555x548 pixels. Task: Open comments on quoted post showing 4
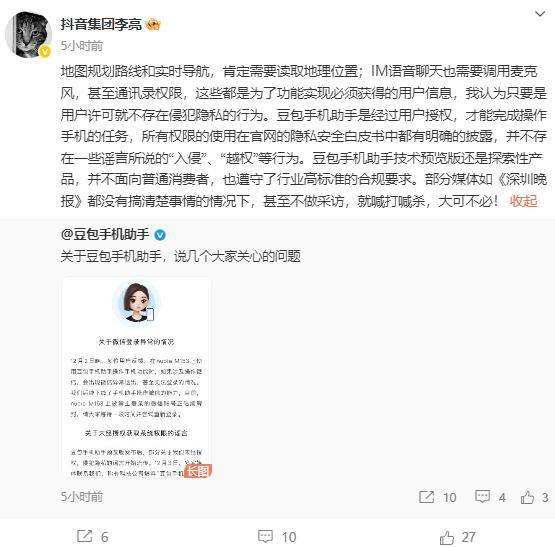coord(490,497)
